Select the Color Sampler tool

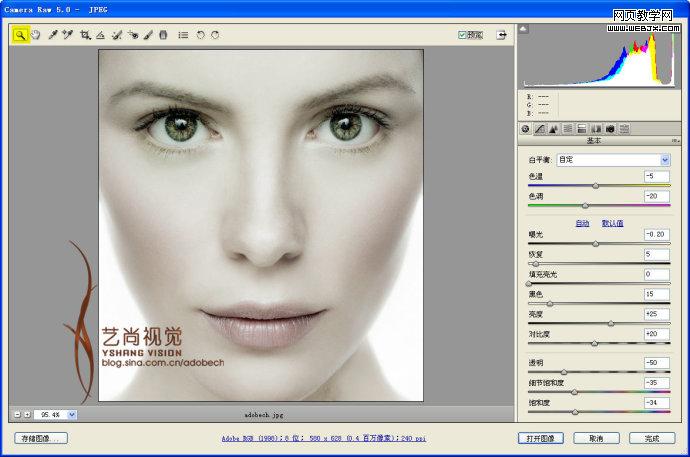pyautogui.click(x=67, y=35)
